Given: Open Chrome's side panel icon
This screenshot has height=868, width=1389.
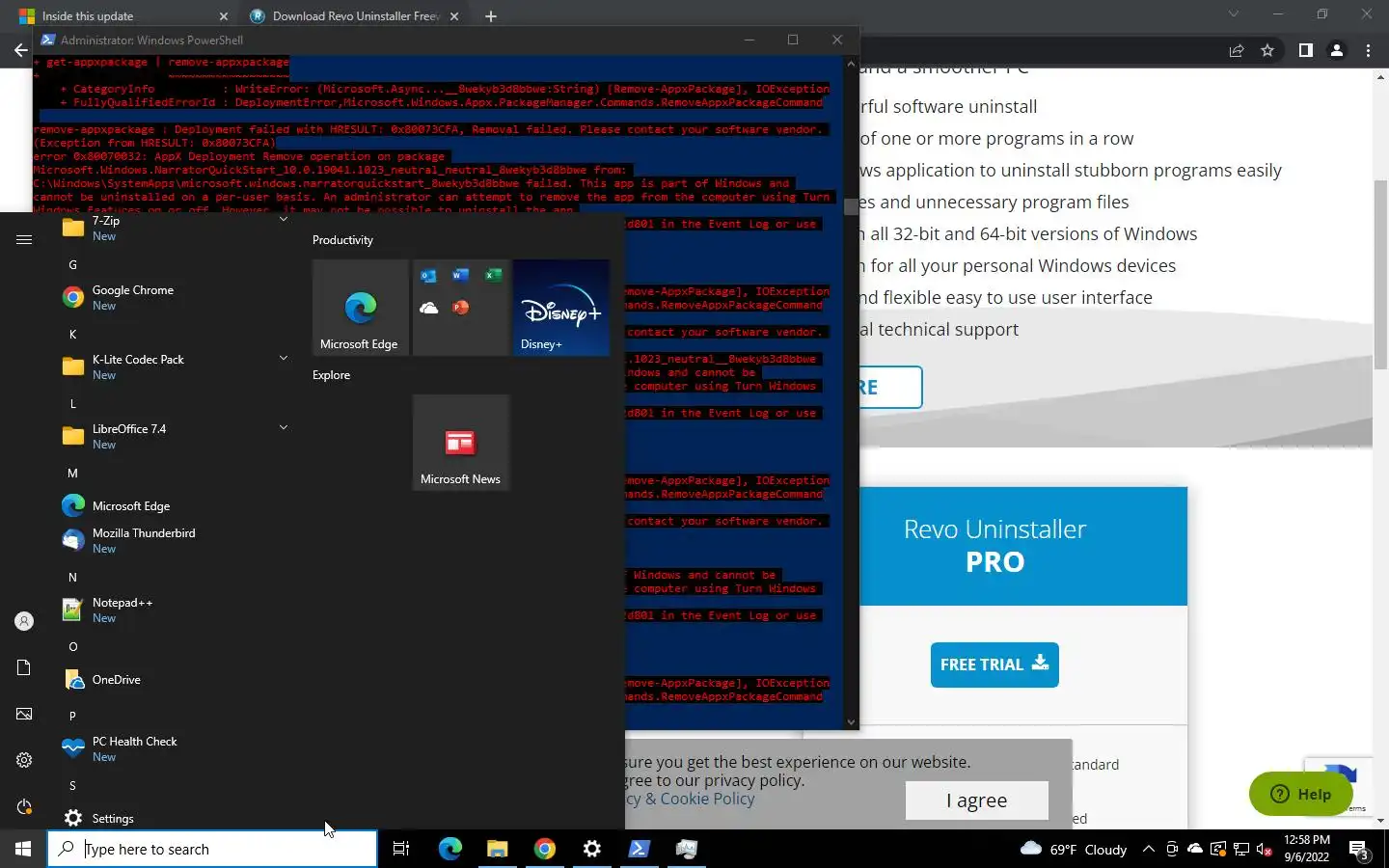Looking at the screenshot, I should [x=1305, y=50].
